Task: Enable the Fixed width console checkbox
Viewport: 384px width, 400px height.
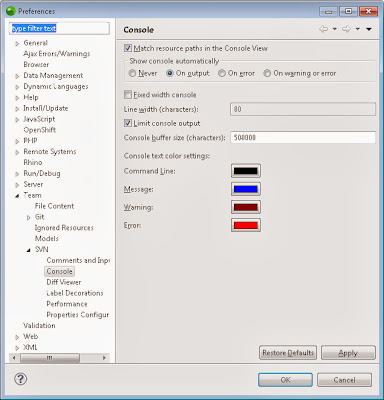Action: [128, 95]
